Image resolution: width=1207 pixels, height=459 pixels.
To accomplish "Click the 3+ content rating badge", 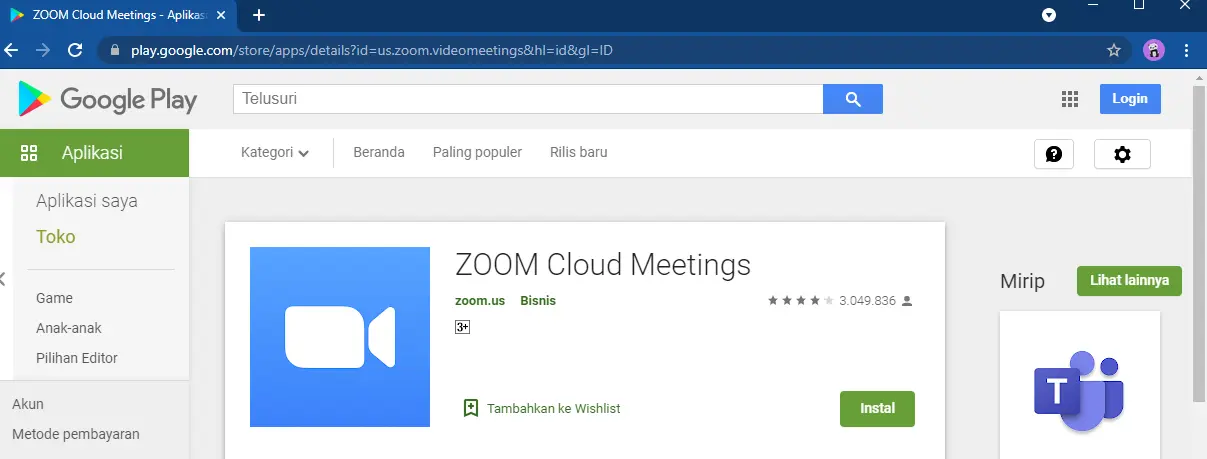I will coord(462,327).
